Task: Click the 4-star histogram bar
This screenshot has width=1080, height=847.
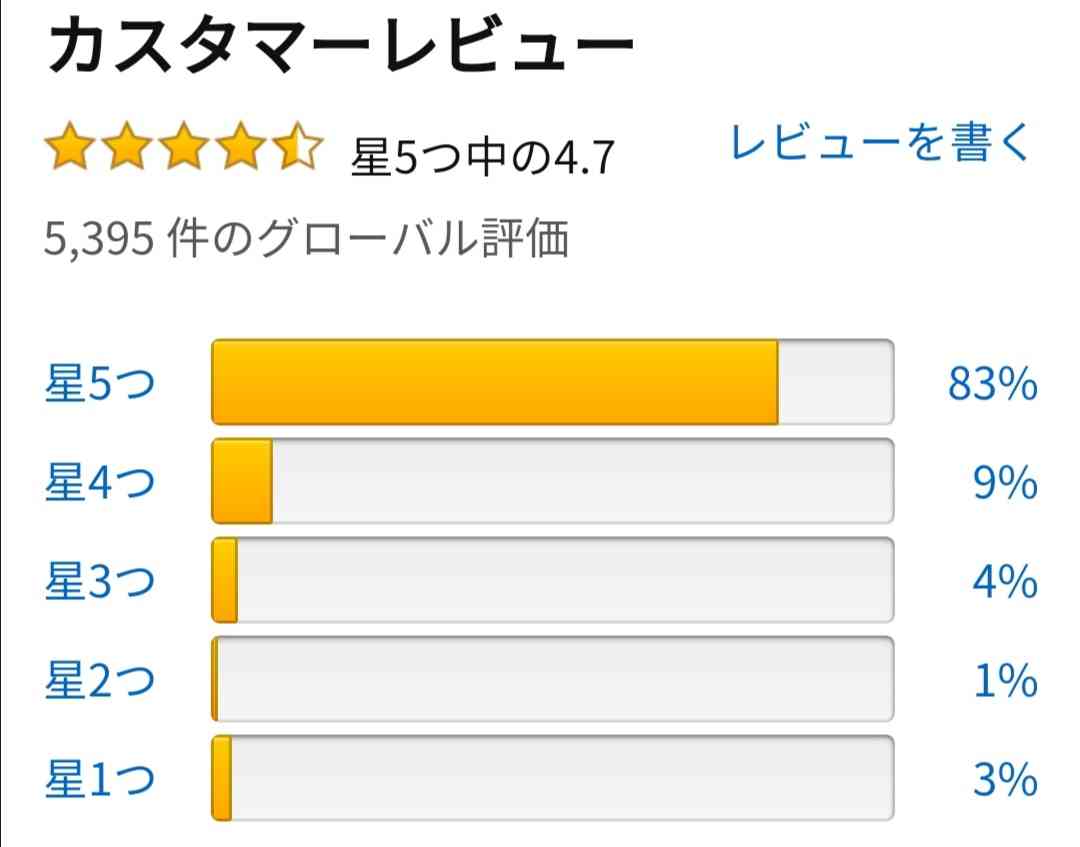Action: tap(552, 481)
